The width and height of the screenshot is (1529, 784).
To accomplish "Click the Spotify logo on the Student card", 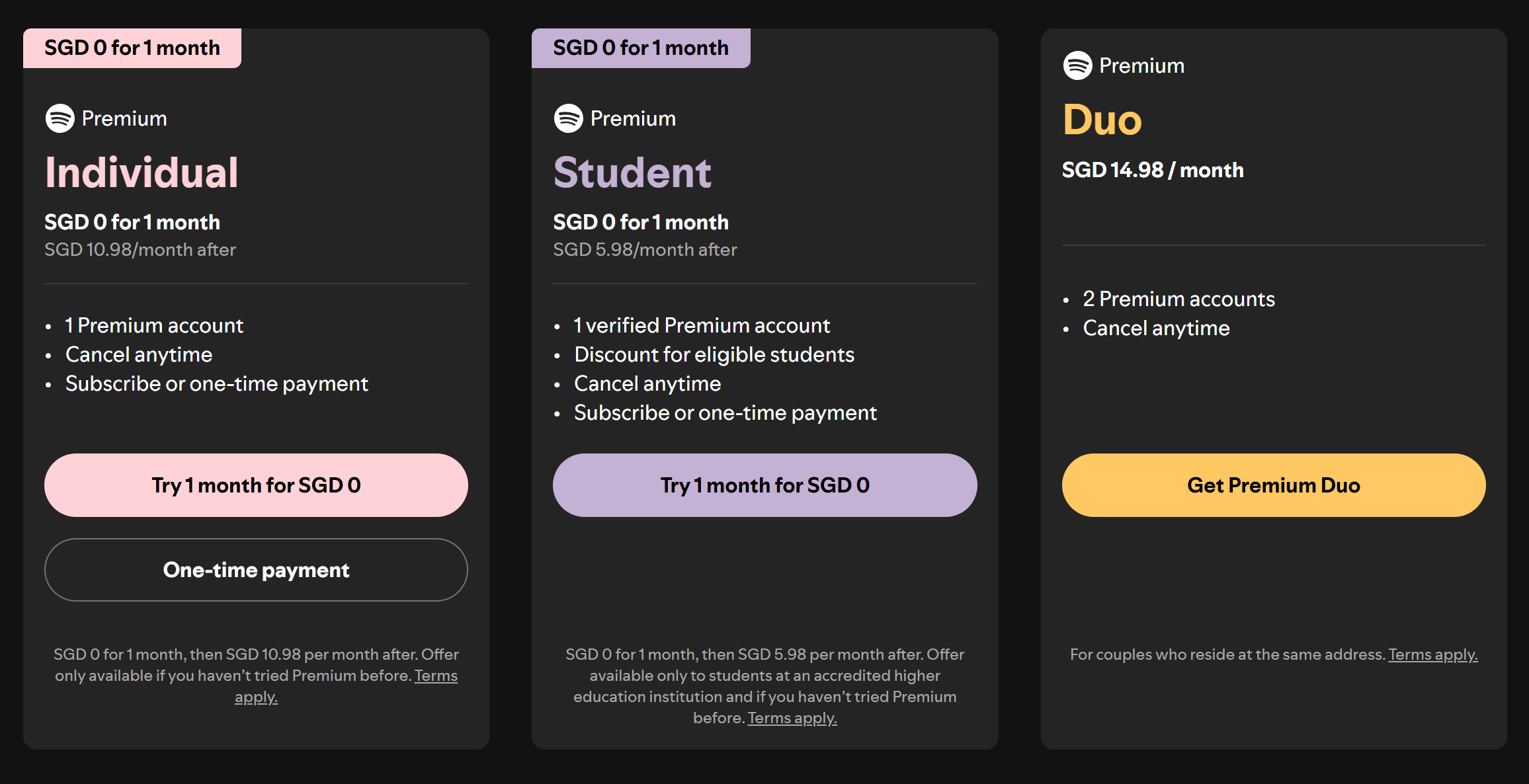I will 569,118.
